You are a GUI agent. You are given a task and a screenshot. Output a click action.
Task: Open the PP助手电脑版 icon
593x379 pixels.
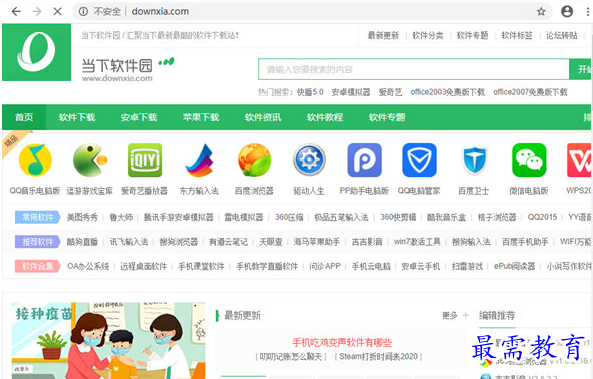pos(364,160)
